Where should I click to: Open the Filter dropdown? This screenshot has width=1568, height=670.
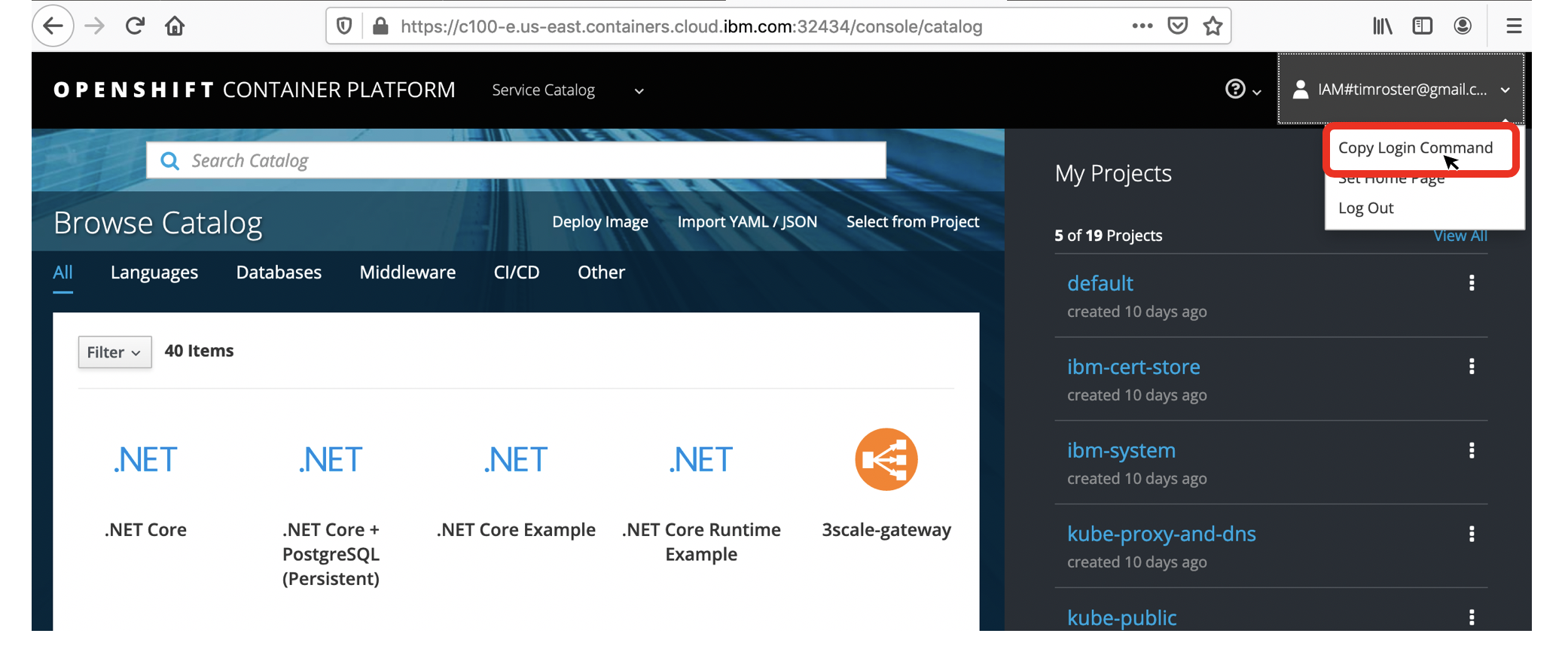point(114,352)
